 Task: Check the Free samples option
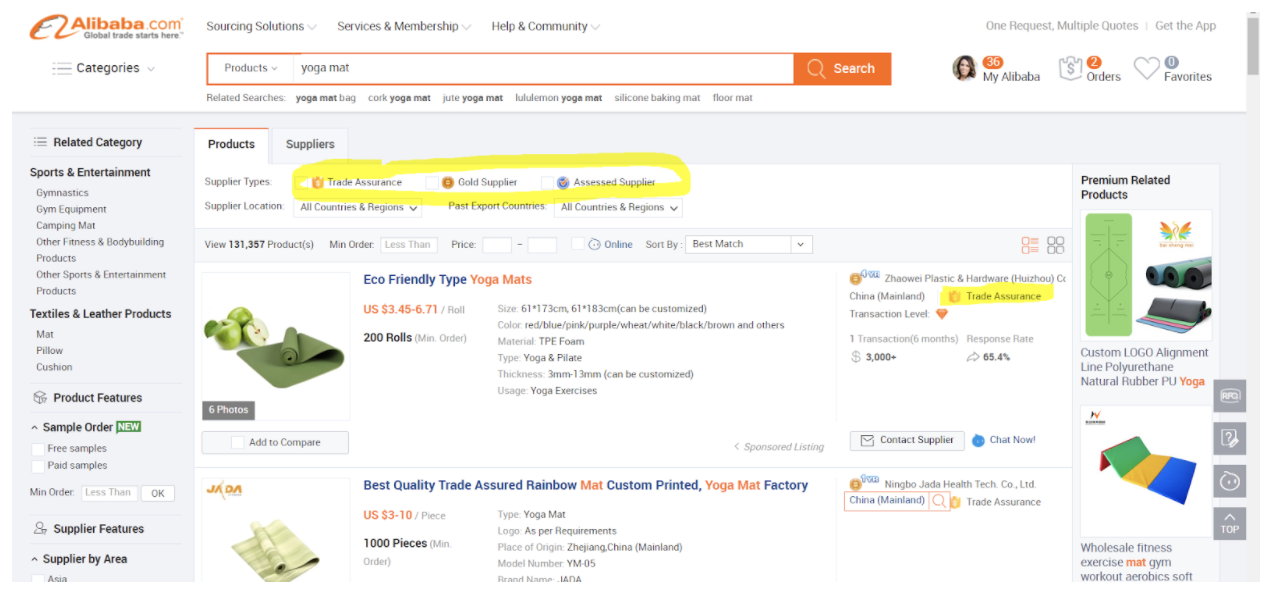38,448
